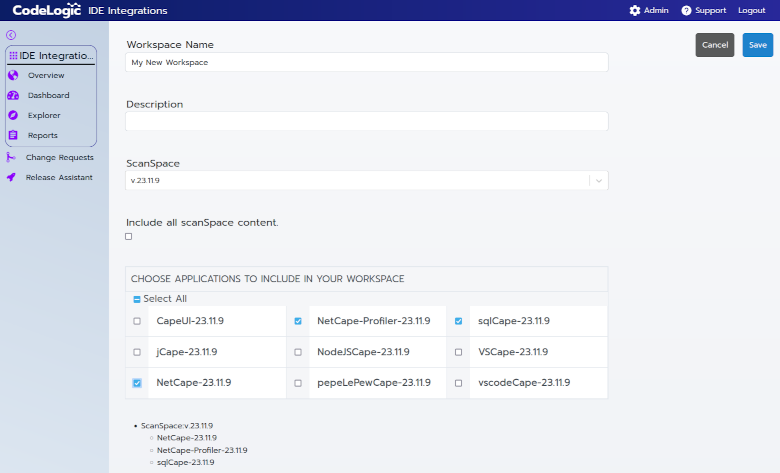This screenshot has height=473, width=780.
Task: Click the Change Requests branch icon
Action: (10, 157)
